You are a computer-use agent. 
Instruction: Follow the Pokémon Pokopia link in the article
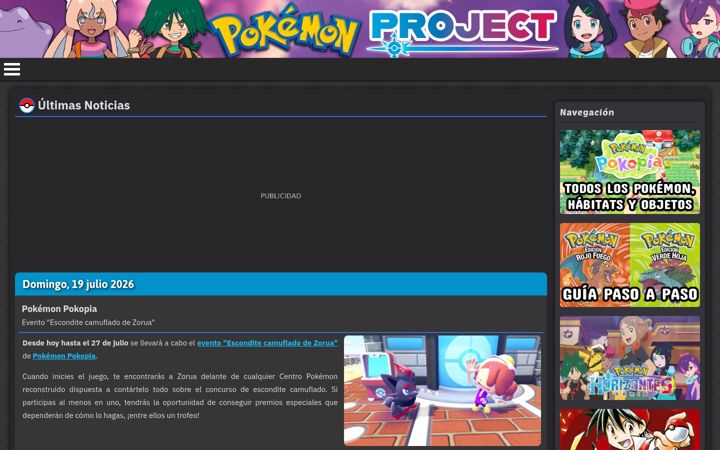64,356
